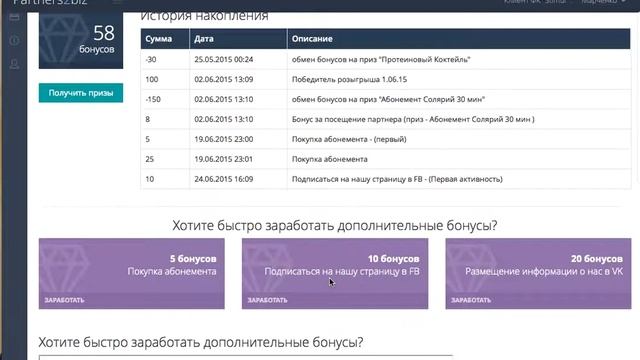Click the История накопления heading
Image resolution: width=640 pixels, height=360 pixels.
click(204, 16)
